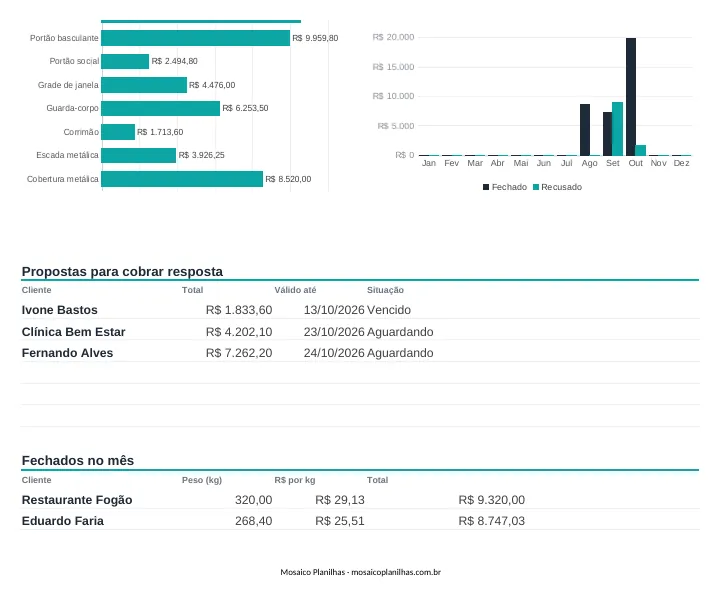This screenshot has height=597, width=719.
Task: Click the R$ 1.713,60 value label
Action: pos(160,132)
